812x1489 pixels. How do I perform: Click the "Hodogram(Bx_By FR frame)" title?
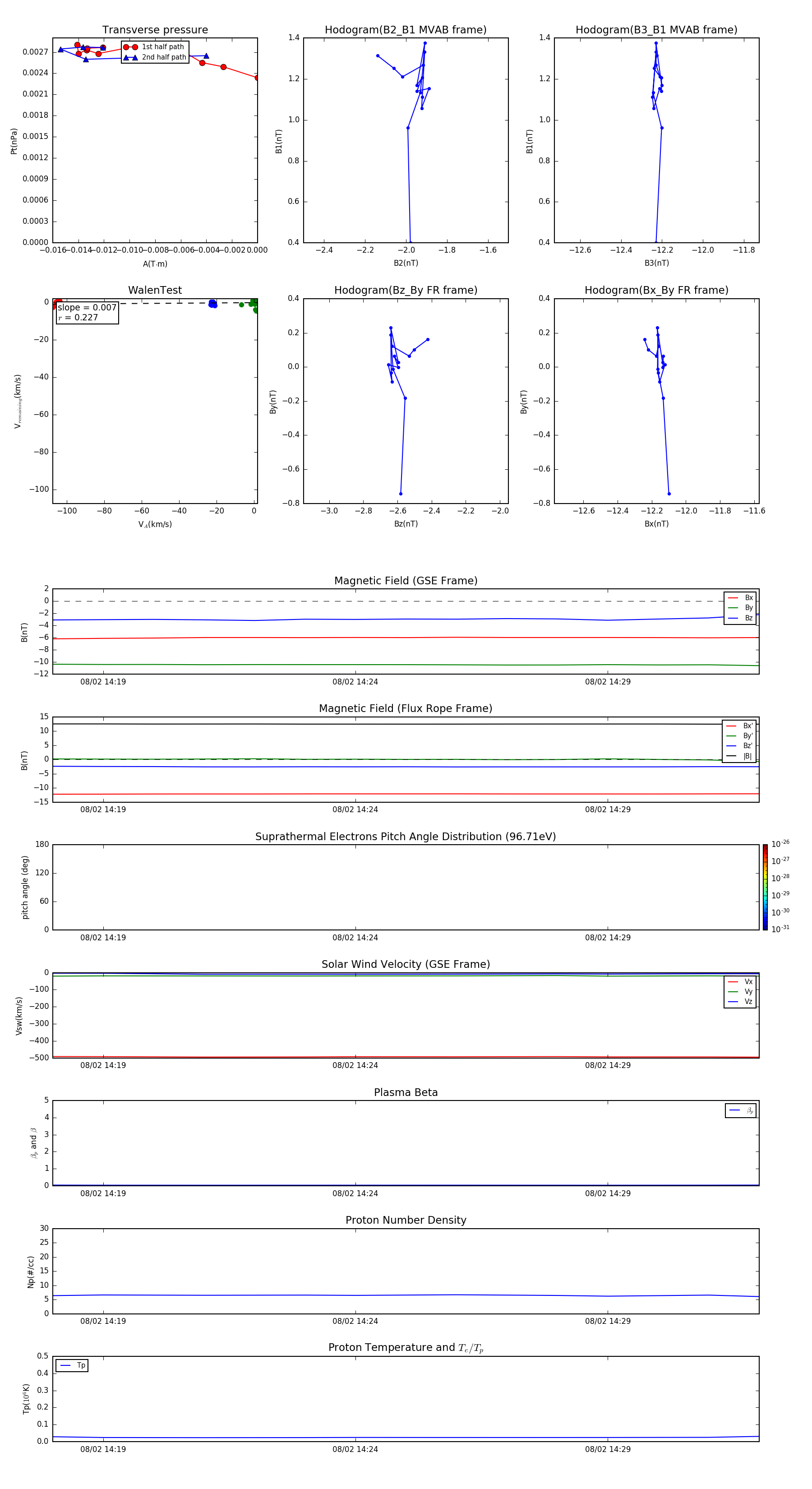656,290
